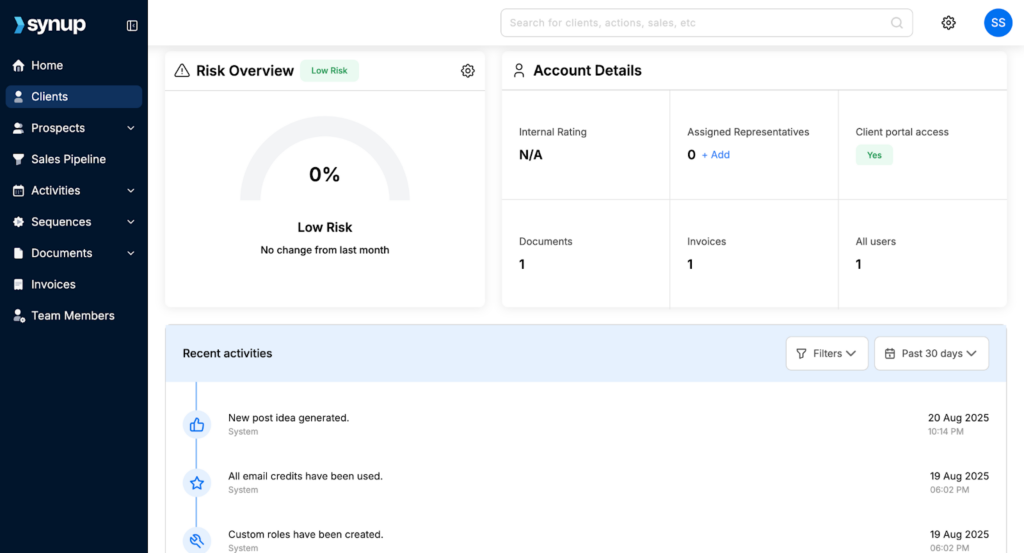Click the SS user avatar

click(x=997, y=23)
